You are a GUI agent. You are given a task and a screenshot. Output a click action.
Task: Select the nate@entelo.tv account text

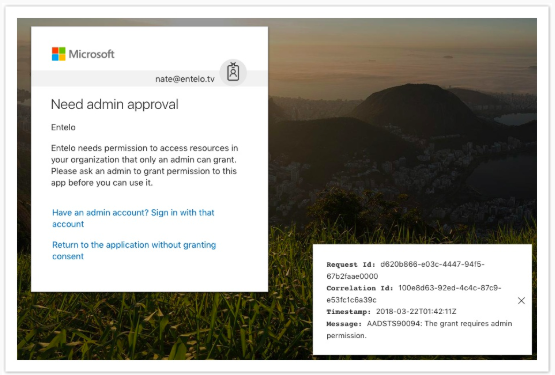pyautogui.click(x=185, y=79)
